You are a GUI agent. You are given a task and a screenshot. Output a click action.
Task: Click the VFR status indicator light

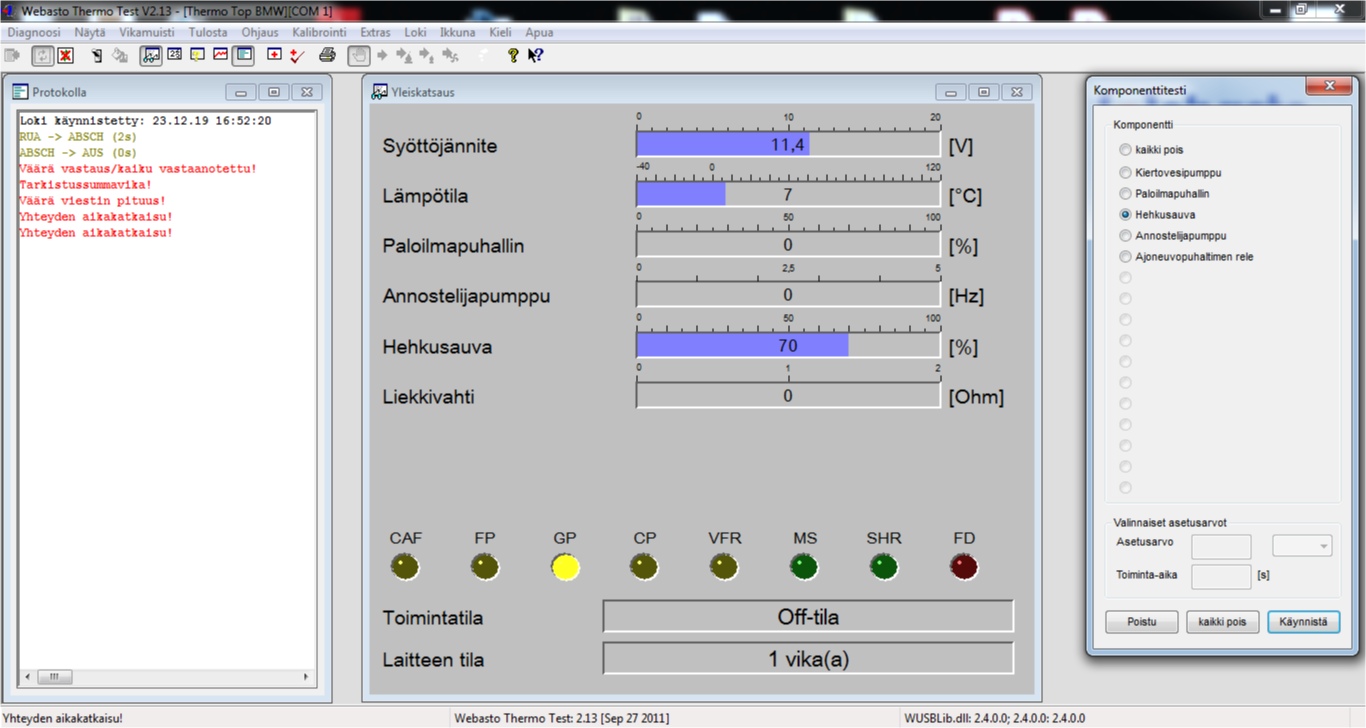click(x=724, y=568)
